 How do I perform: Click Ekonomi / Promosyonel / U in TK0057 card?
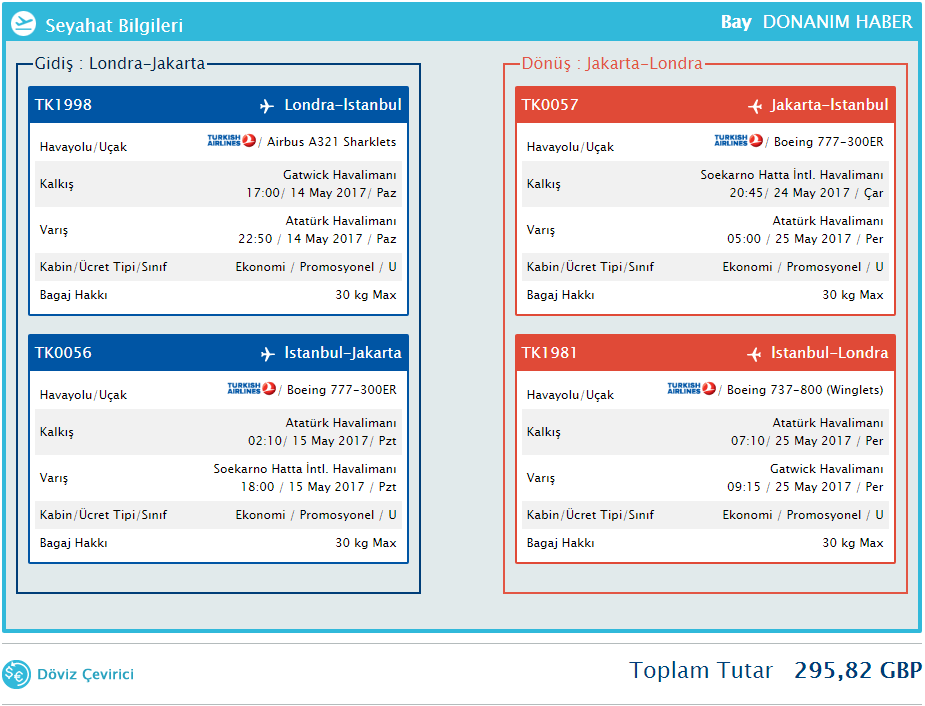point(803,267)
